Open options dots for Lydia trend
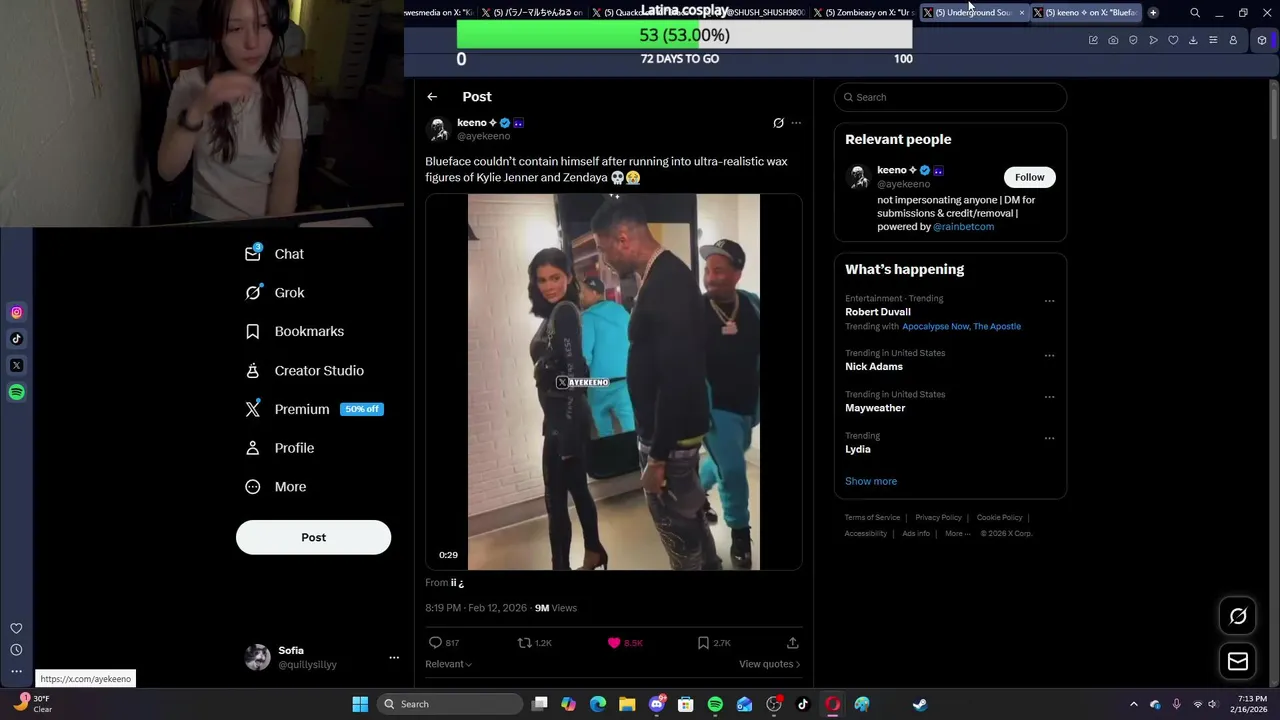This screenshot has height=720, width=1280. tap(1049, 437)
